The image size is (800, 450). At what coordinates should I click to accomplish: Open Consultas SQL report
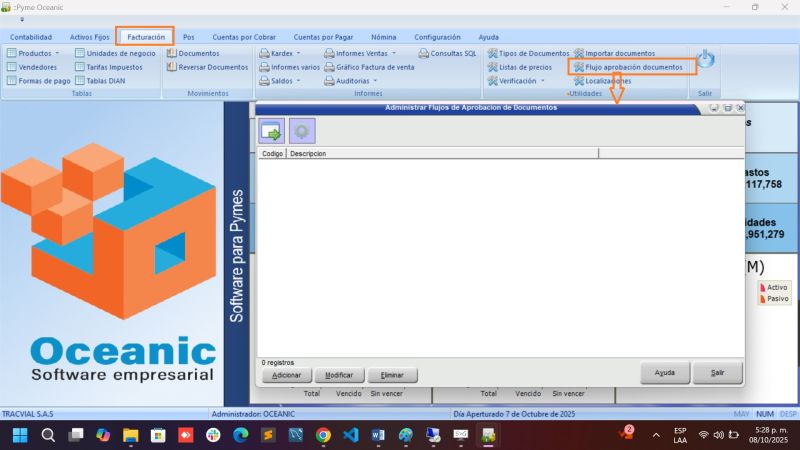coord(447,53)
